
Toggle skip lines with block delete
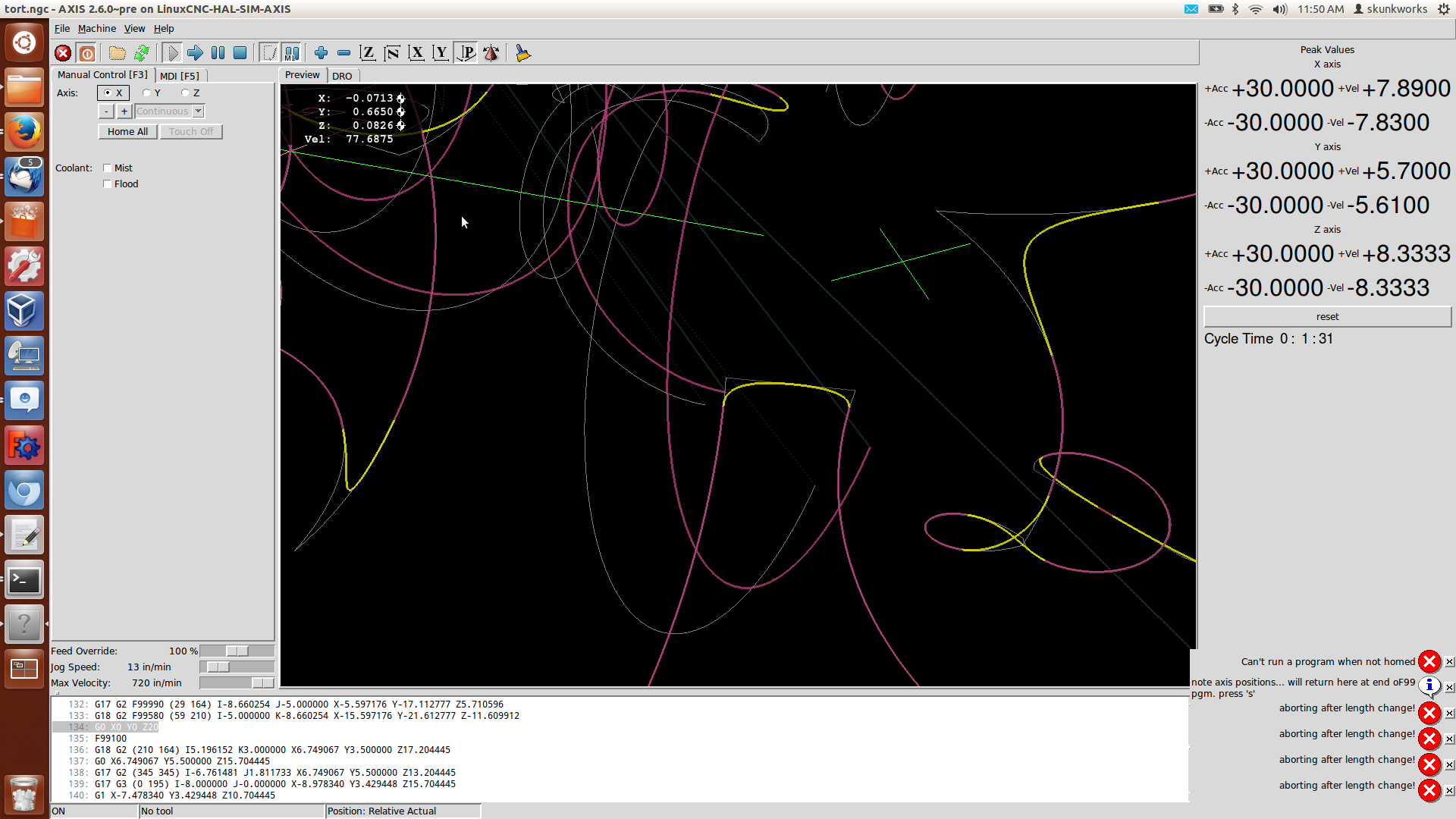269,53
